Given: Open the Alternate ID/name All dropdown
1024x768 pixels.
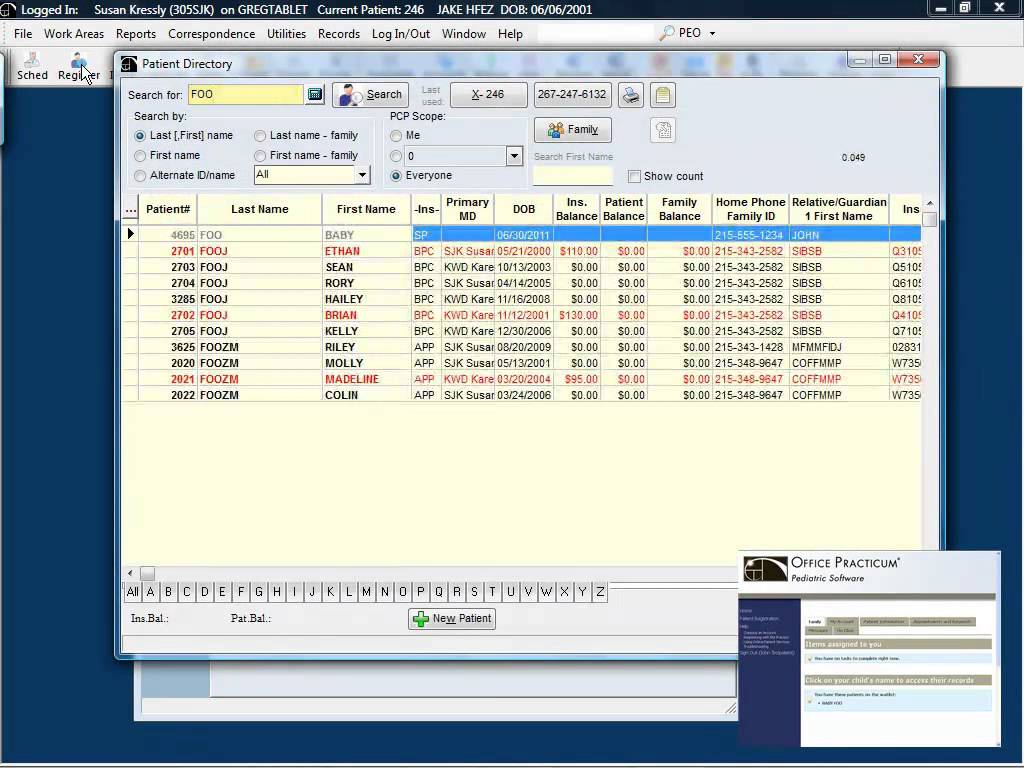Looking at the screenshot, I should tap(362, 175).
